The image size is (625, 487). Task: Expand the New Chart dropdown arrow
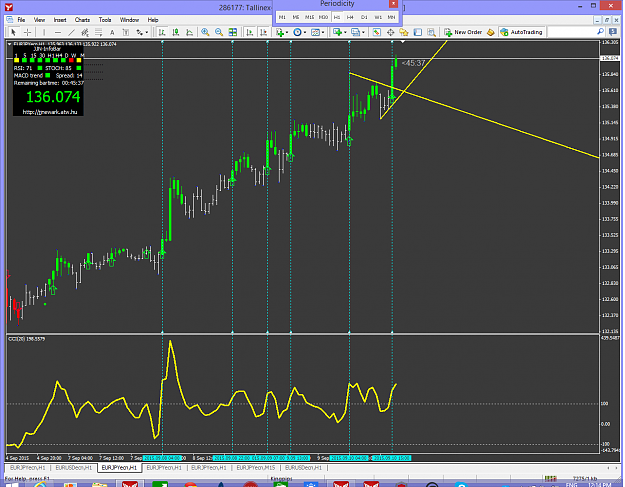(x=345, y=33)
